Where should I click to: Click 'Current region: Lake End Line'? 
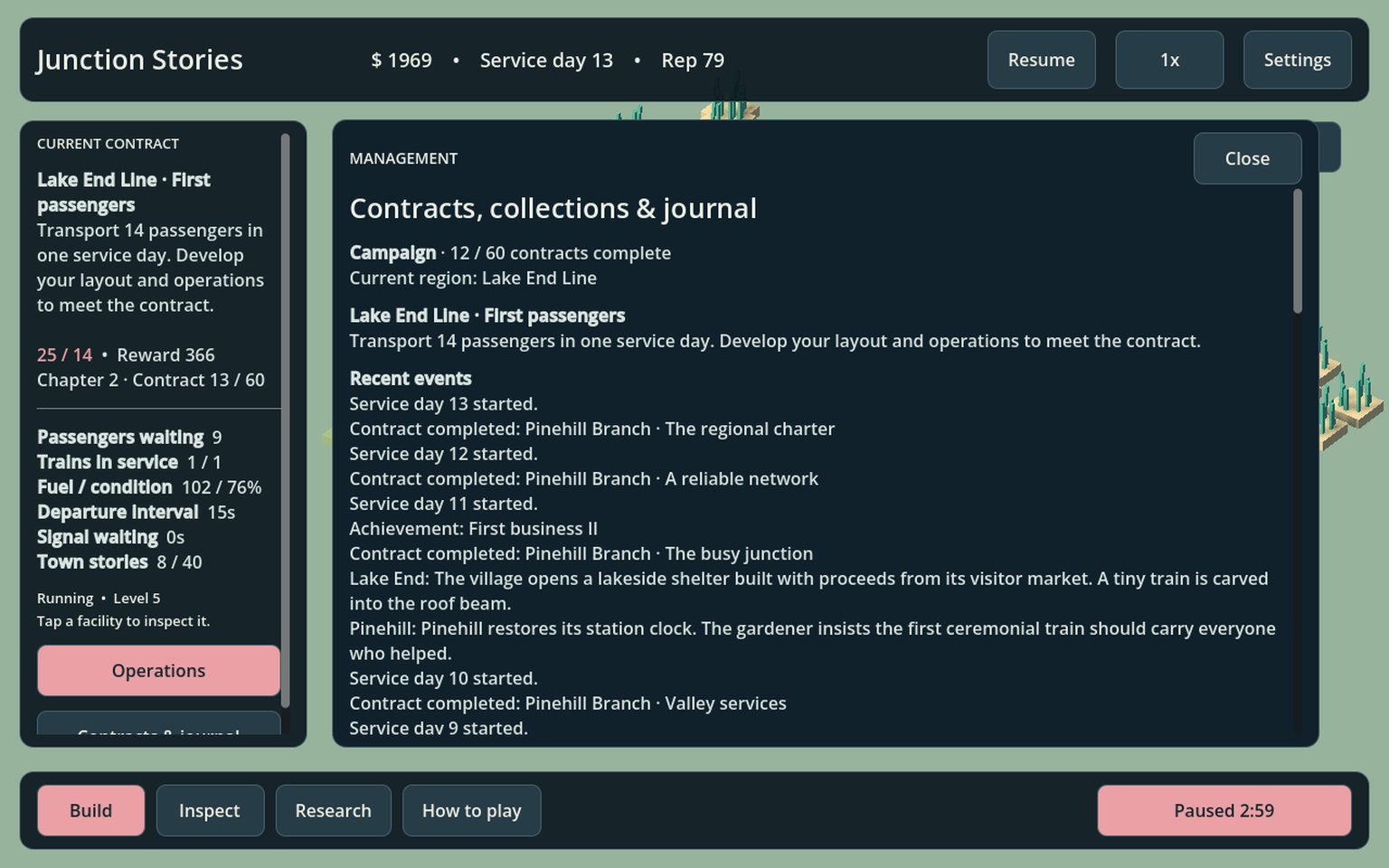[x=473, y=278]
